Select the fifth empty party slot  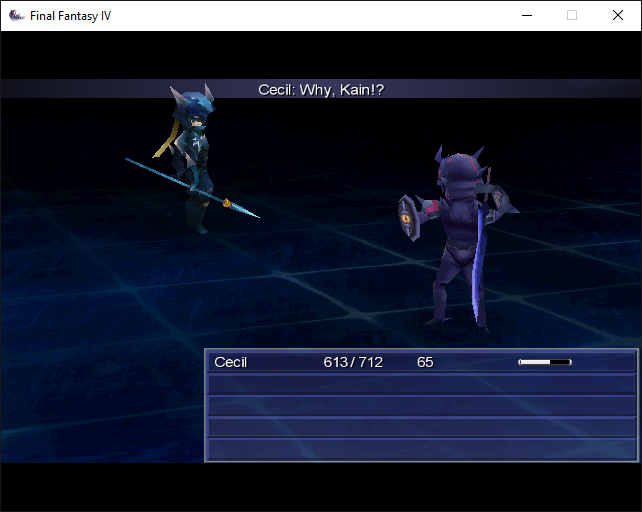421,449
